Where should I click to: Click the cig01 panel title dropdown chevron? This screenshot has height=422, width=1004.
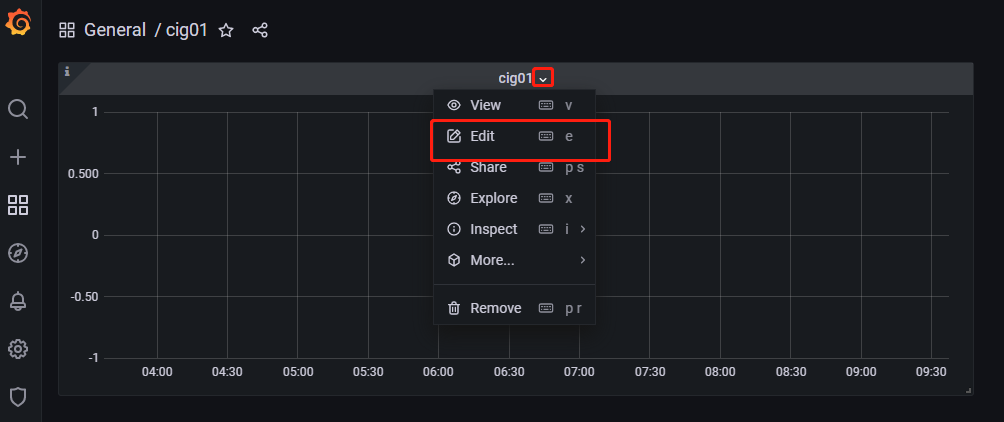542,78
